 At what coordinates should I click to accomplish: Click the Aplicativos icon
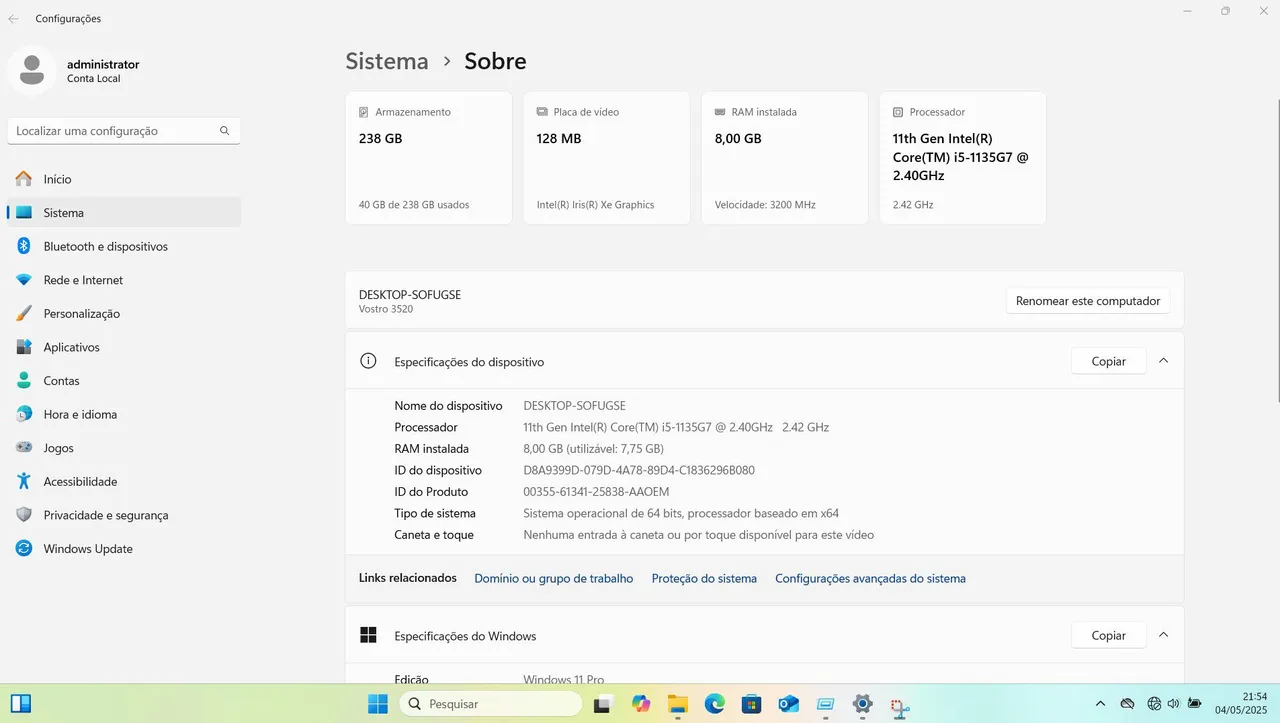(x=24, y=347)
